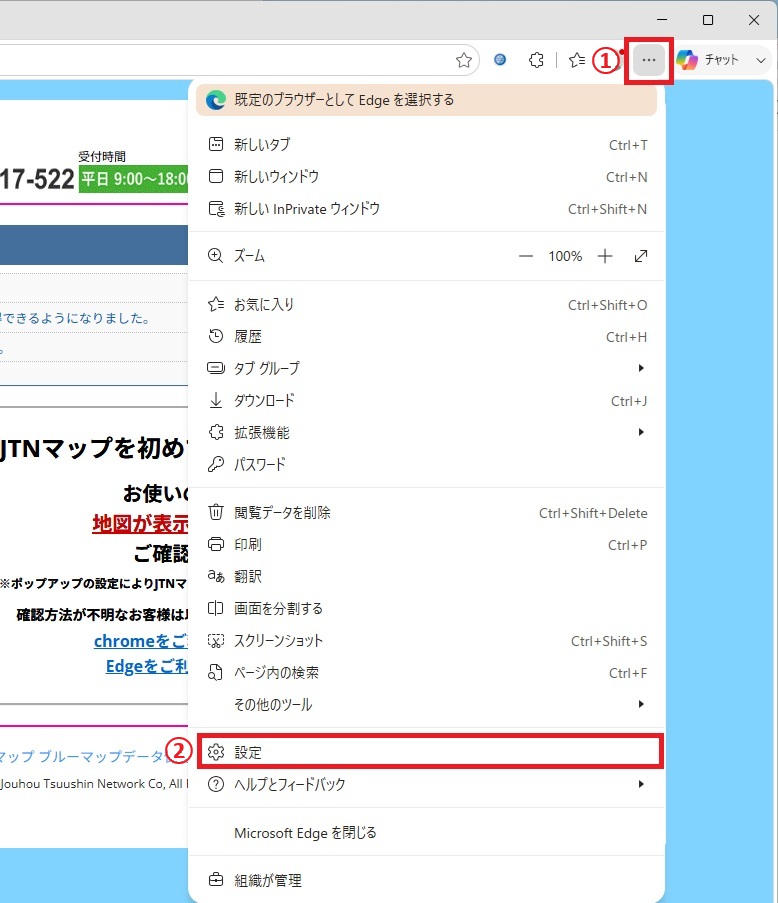The width and height of the screenshot is (778, 903).
Task: Click the find on page icon
Action: click(x=215, y=673)
